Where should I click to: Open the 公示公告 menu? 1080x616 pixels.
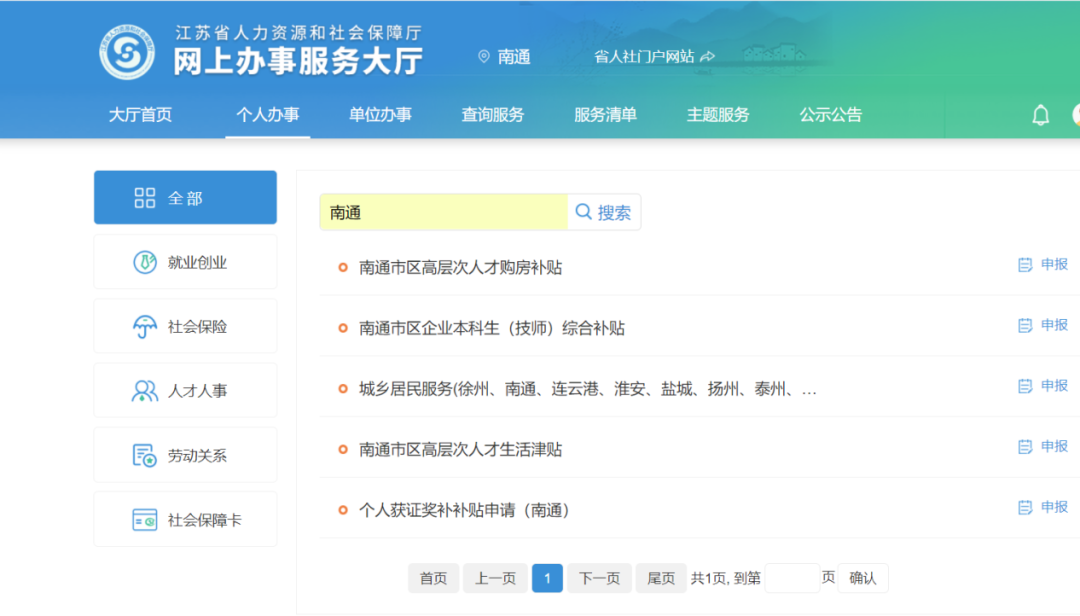830,114
